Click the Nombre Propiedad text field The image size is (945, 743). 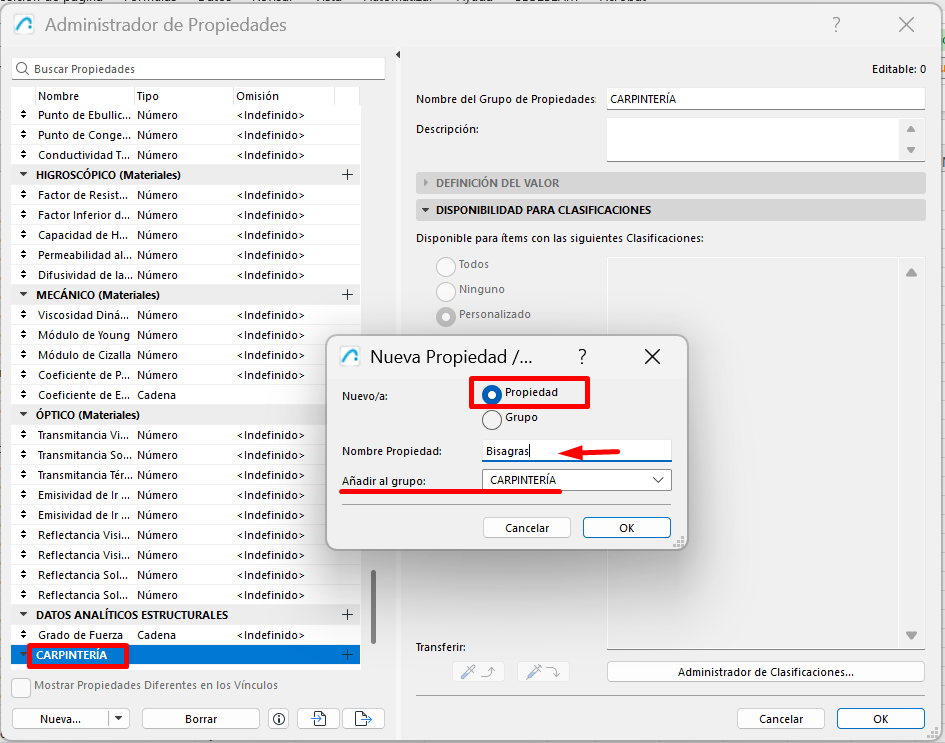tap(576, 451)
